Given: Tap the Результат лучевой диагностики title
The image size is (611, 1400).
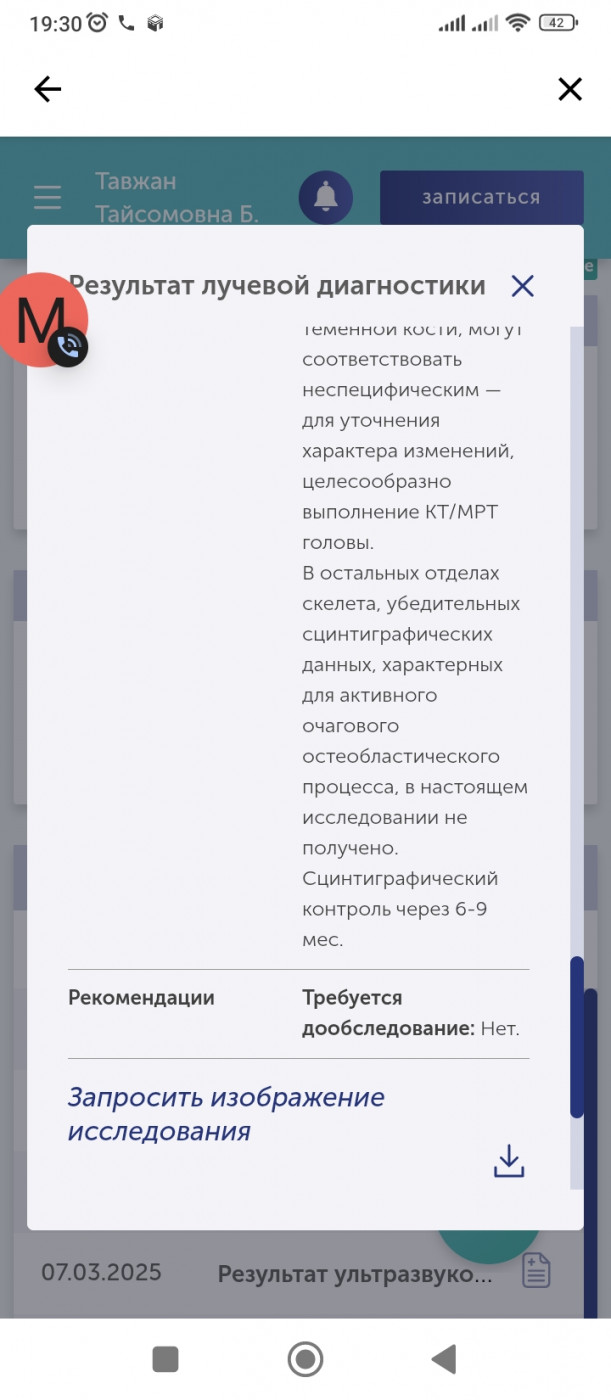Looking at the screenshot, I should pyautogui.click(x=277, y=286).
